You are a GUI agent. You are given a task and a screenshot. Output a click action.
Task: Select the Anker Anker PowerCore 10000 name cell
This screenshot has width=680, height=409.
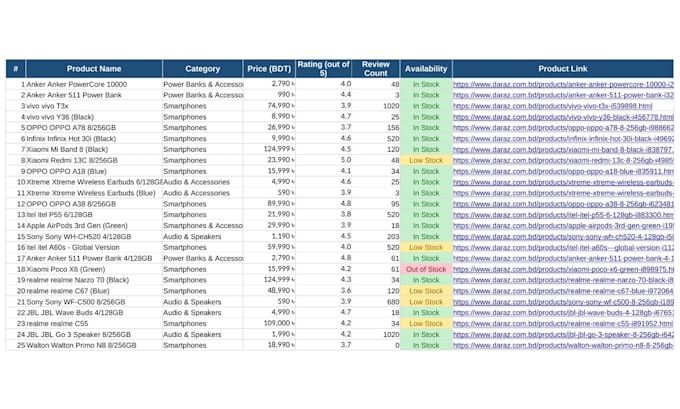(x=94, y=84)
